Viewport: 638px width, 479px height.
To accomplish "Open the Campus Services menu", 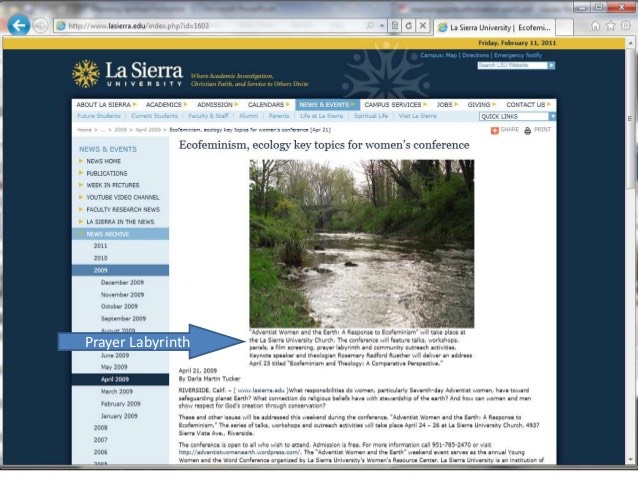I will pos(395,105).
